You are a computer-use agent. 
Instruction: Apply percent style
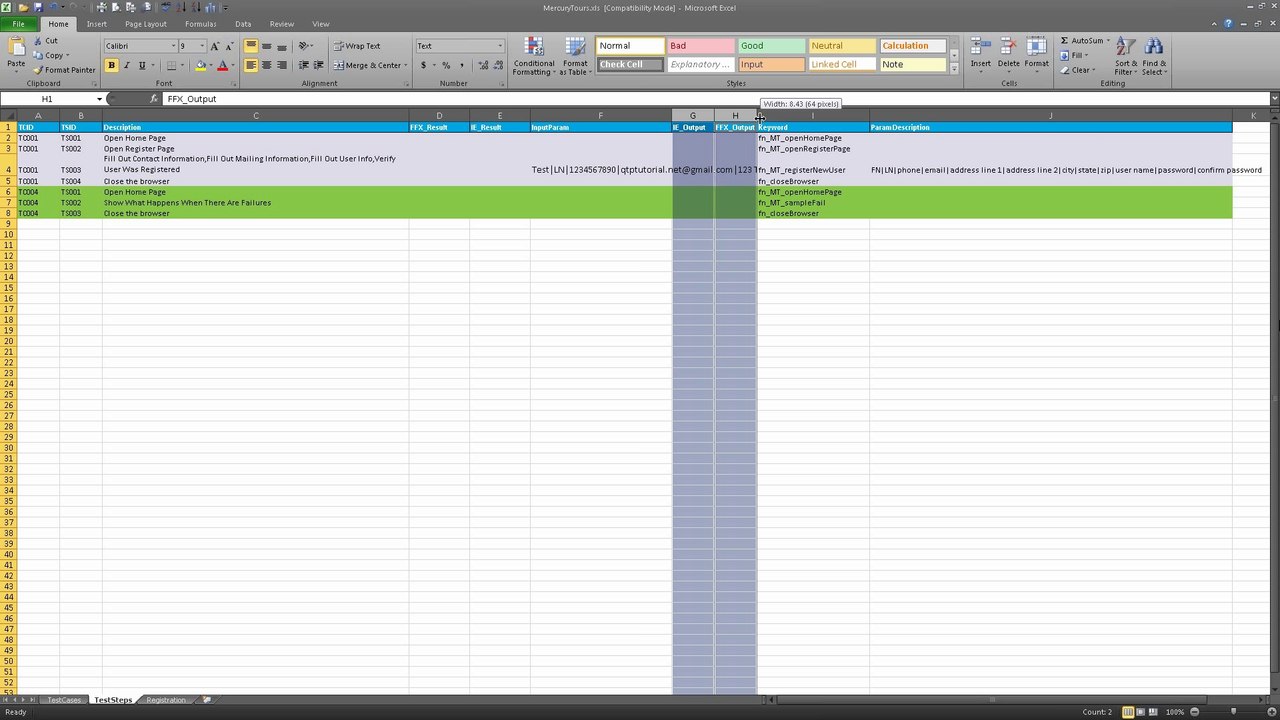(446, 65)
